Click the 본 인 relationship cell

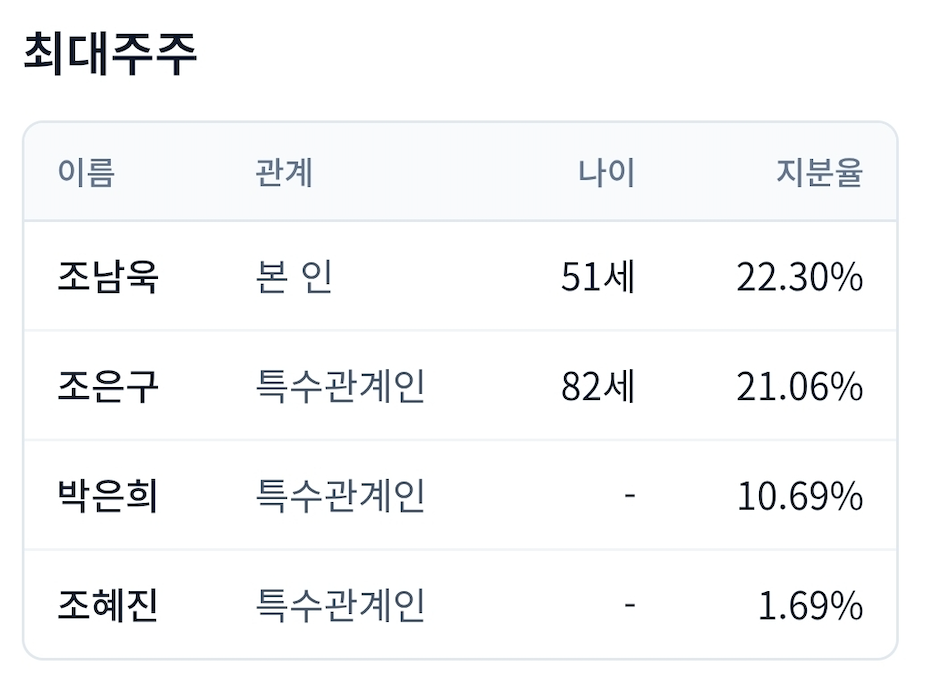294,276
